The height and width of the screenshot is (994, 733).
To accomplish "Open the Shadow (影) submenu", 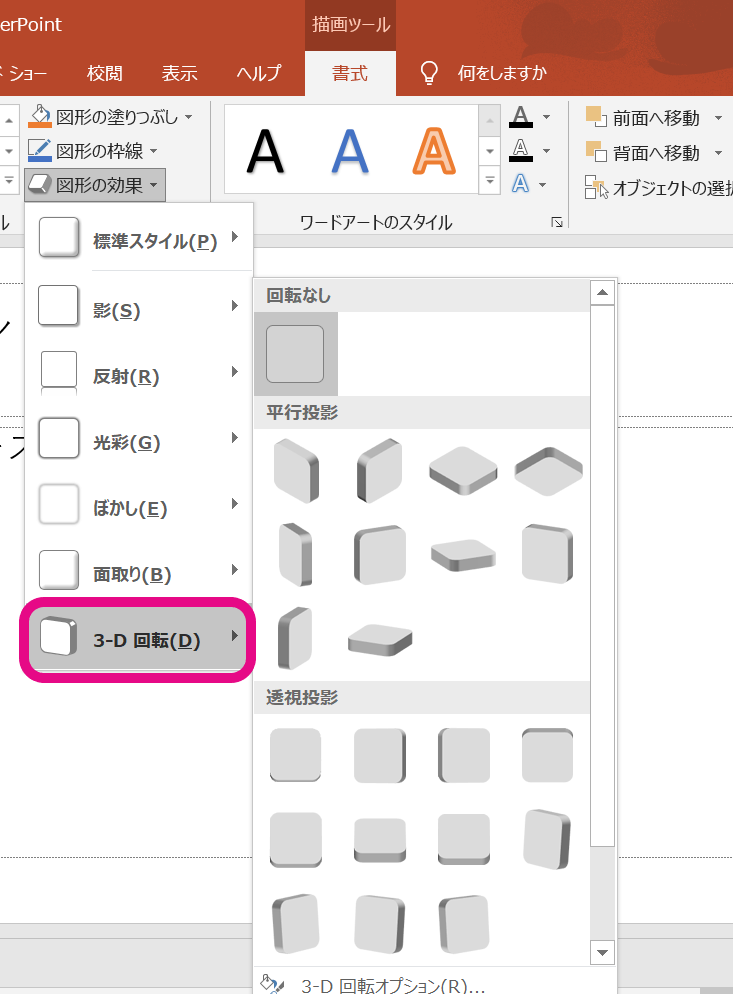I will (140, 310).
